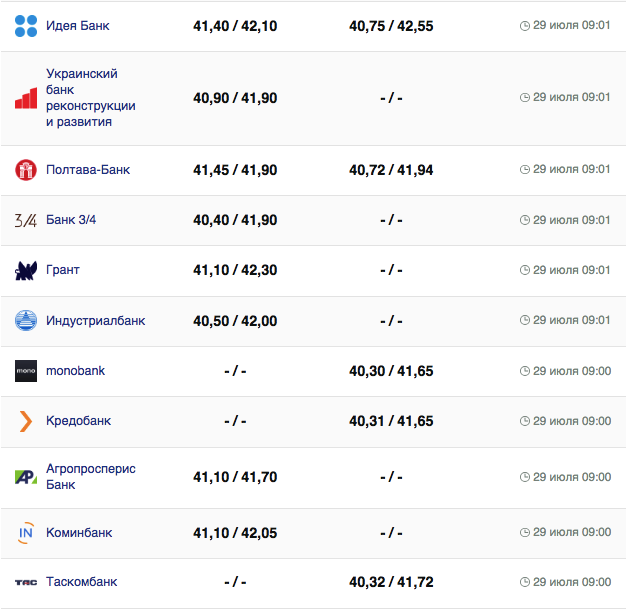This screenshot has height=609, width=629.
Task: Open the Таскомбанк name link
Action: tap(82, 582)
